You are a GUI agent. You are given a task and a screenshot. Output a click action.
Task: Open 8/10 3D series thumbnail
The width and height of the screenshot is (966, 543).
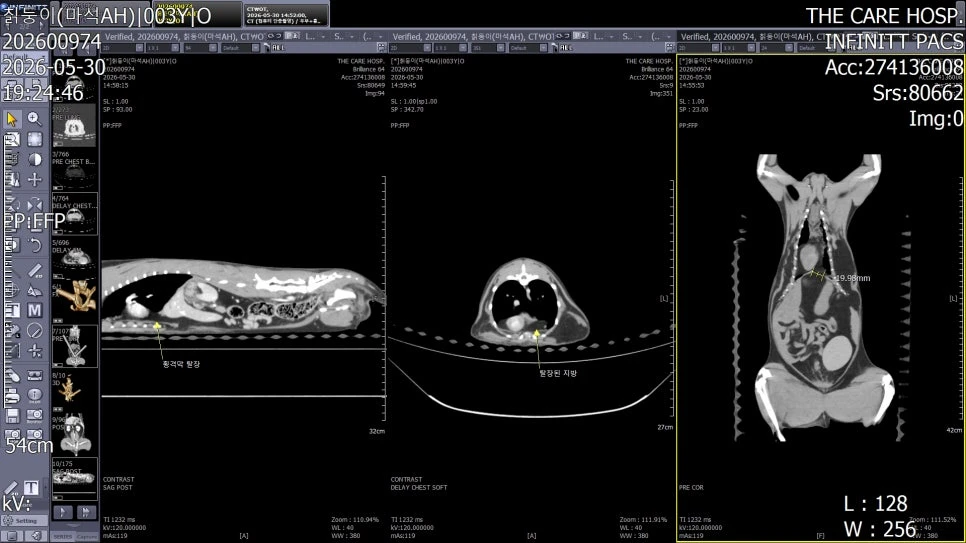(74, 391)
